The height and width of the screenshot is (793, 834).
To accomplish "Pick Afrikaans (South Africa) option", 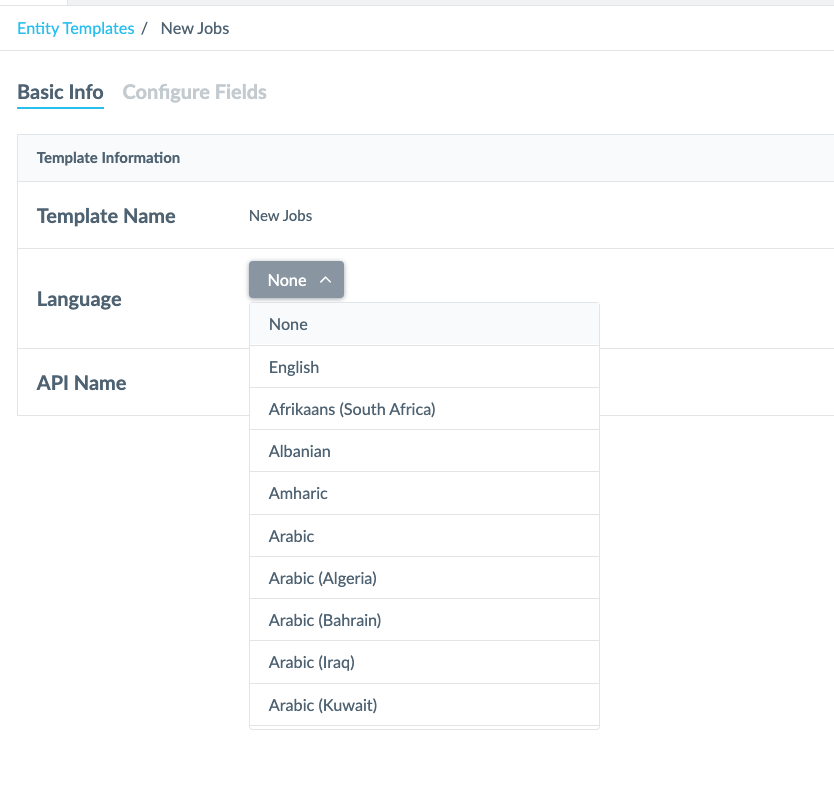I will pyautogui.click(x=424, y=409).
